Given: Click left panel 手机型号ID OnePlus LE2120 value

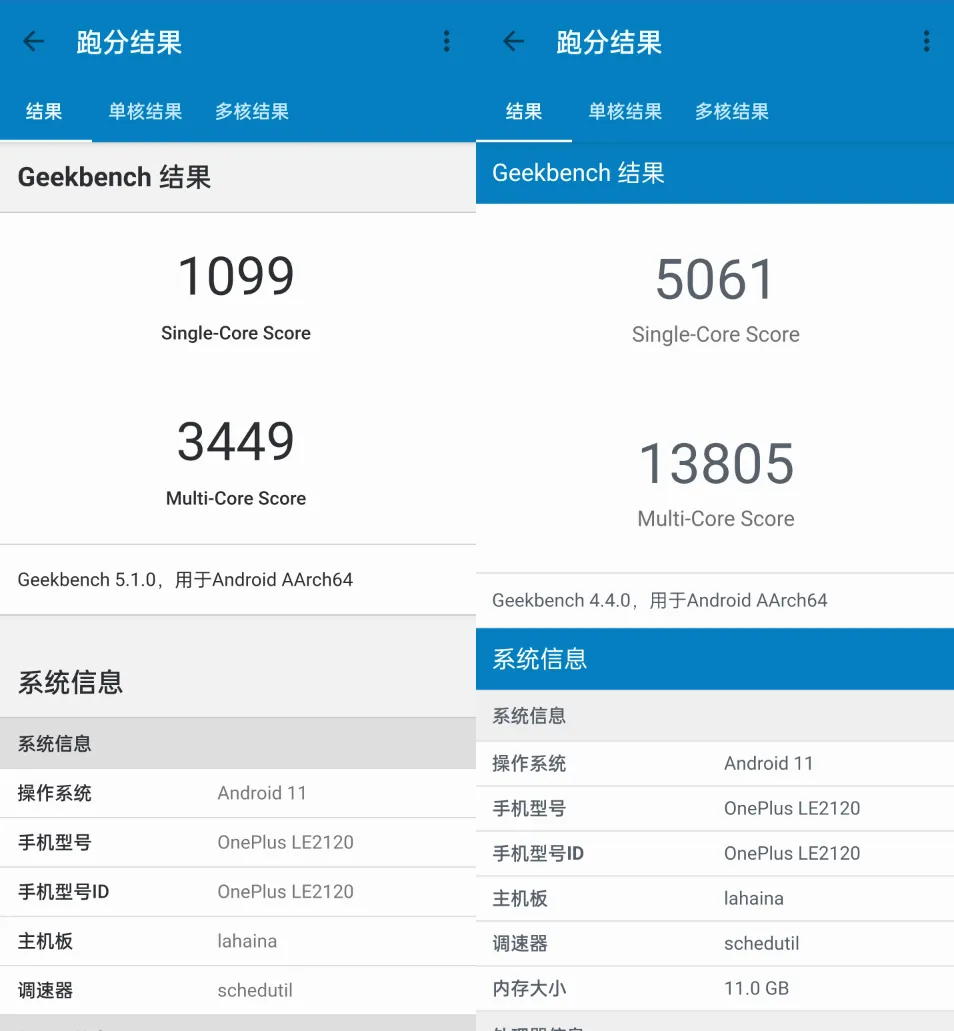Looking at the screenshot, I should click(285, 892).
